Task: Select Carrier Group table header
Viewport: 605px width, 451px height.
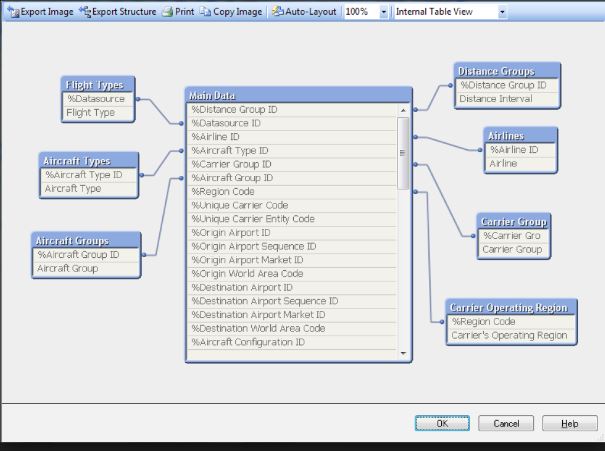Action: 514,222
